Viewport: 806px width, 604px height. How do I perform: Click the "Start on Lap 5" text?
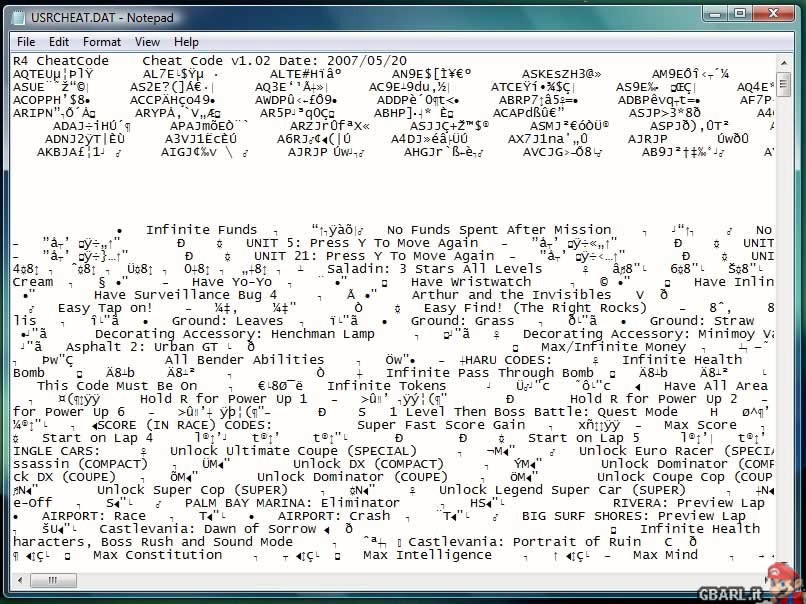tap(583, 438)
